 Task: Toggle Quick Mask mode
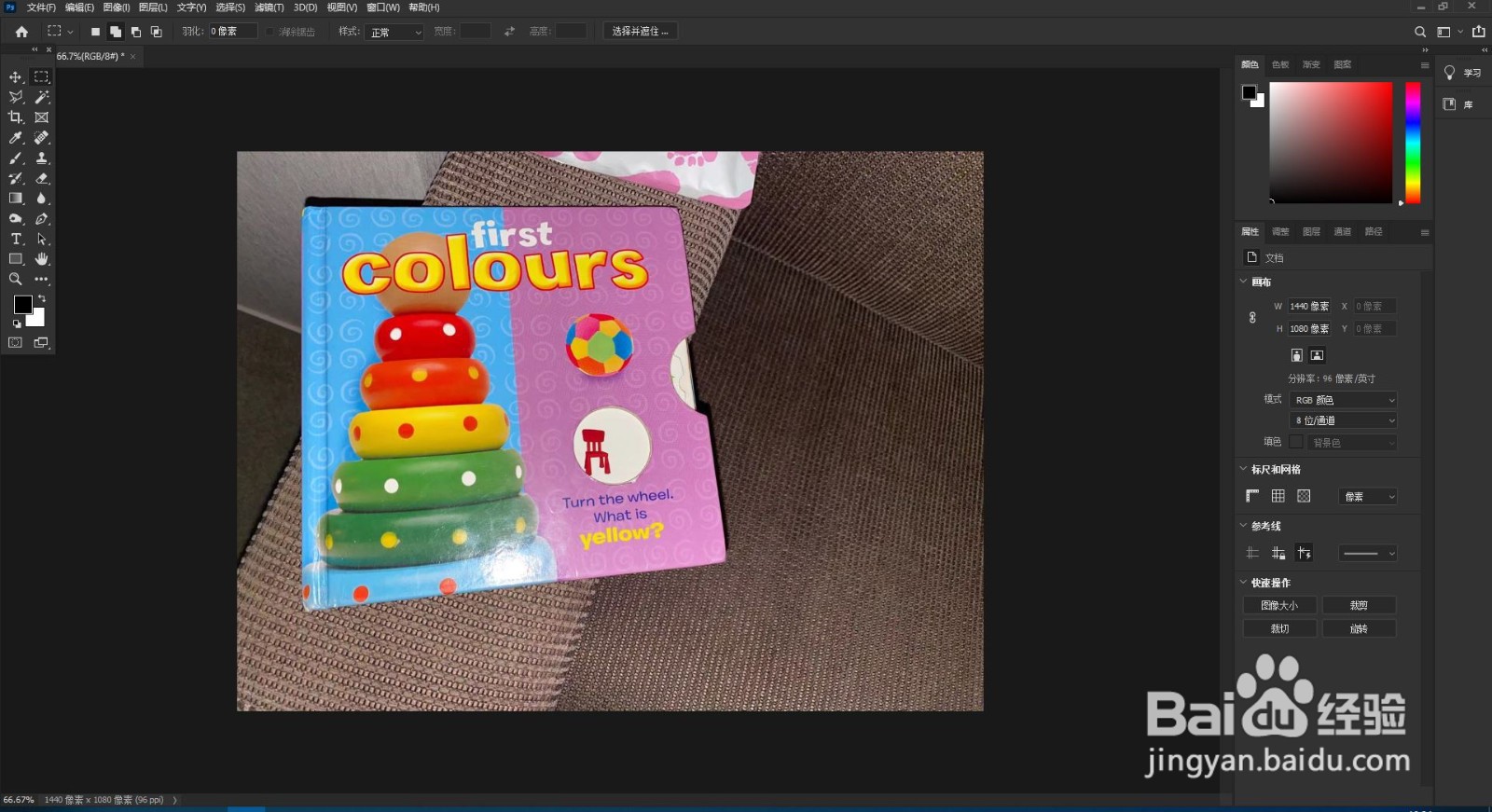pyautogui.click(x=16, y=343)
